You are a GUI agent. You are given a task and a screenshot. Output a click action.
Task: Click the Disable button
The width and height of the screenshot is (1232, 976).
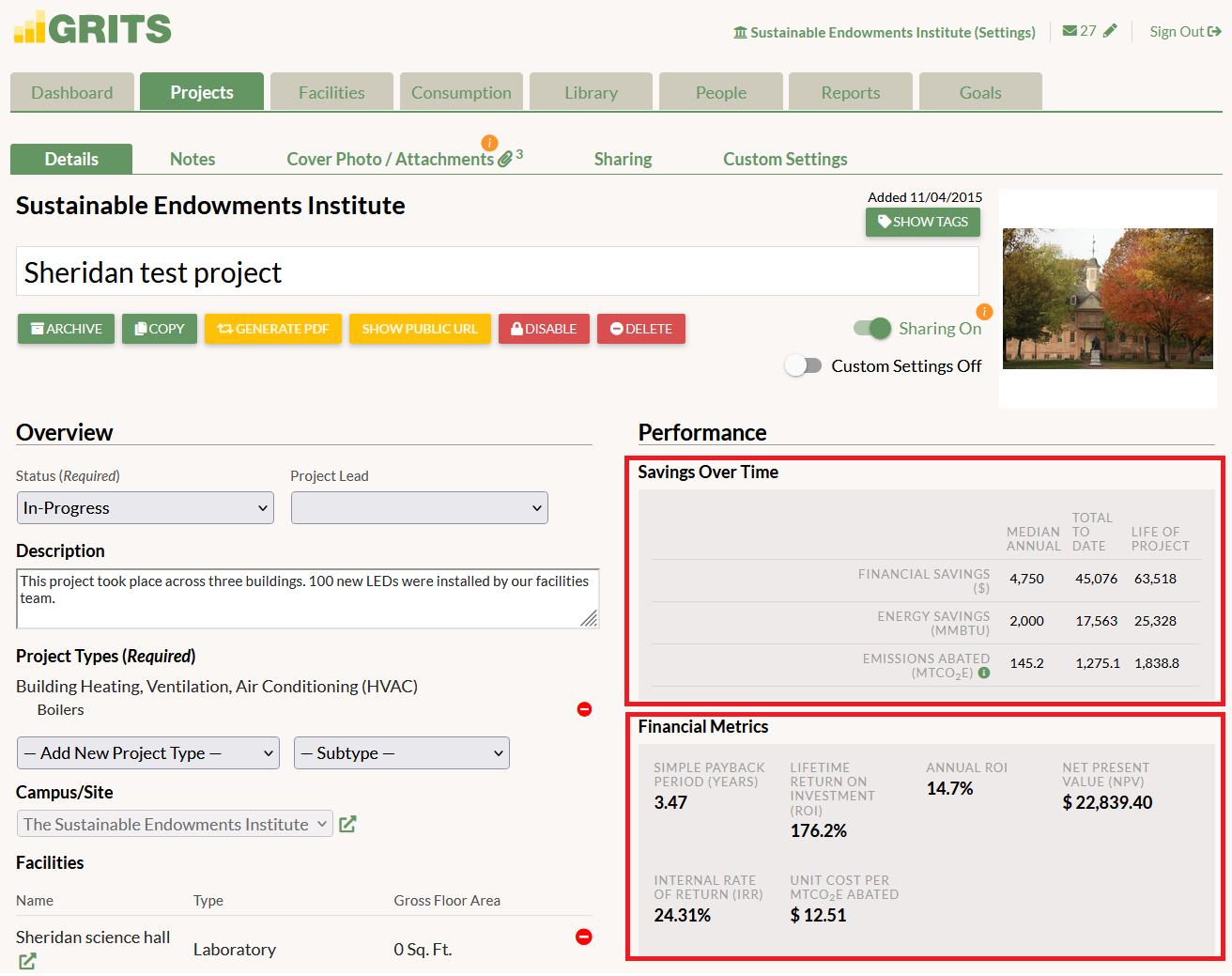544,329
